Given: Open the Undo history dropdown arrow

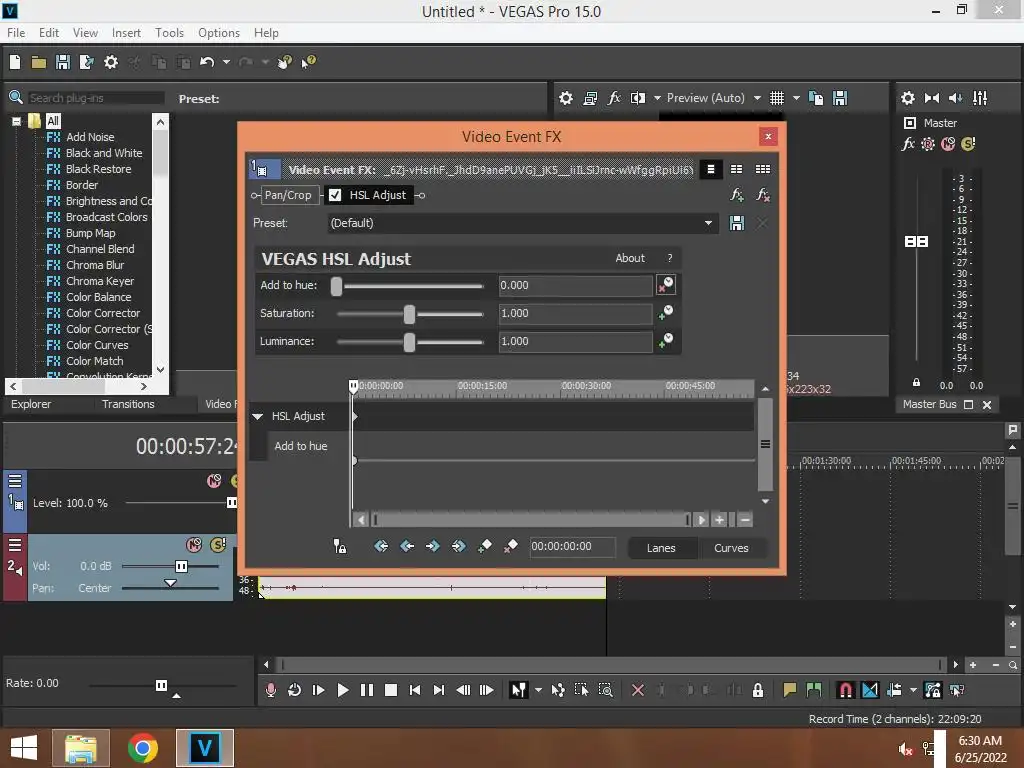Looking at the screenshot, I should tap(226, 62).
